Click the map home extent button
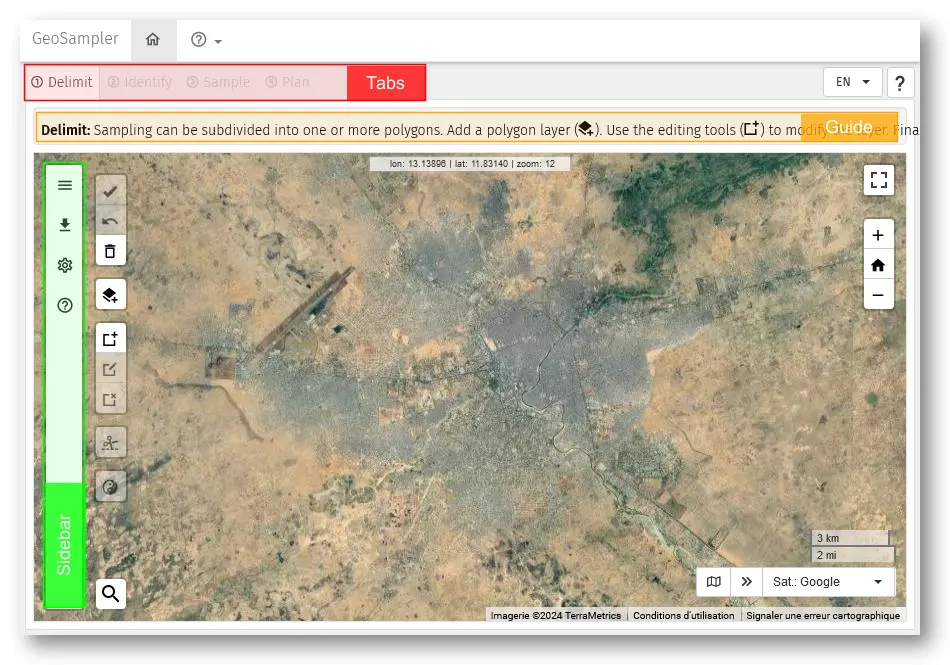Screen dimensions: 950x665 (878, 265)
